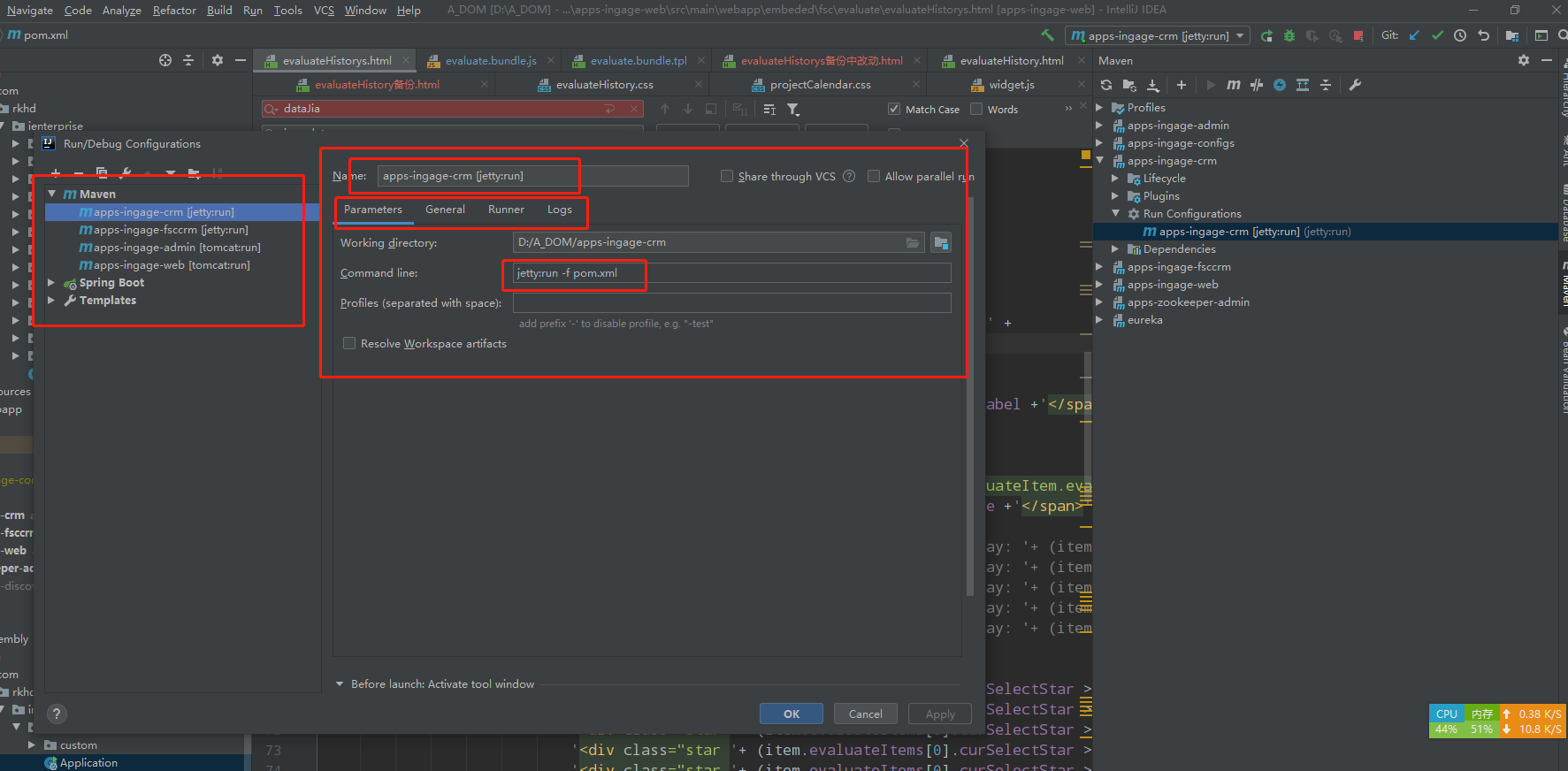Click Git Update Project blue arrow
The image size is (1568, 771).
[1414, 35]
